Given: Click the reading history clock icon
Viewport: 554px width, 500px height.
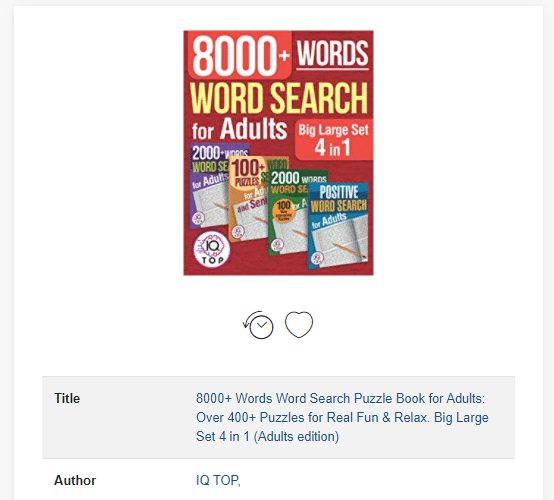Looking at the screenshot, I should point(259,325).
